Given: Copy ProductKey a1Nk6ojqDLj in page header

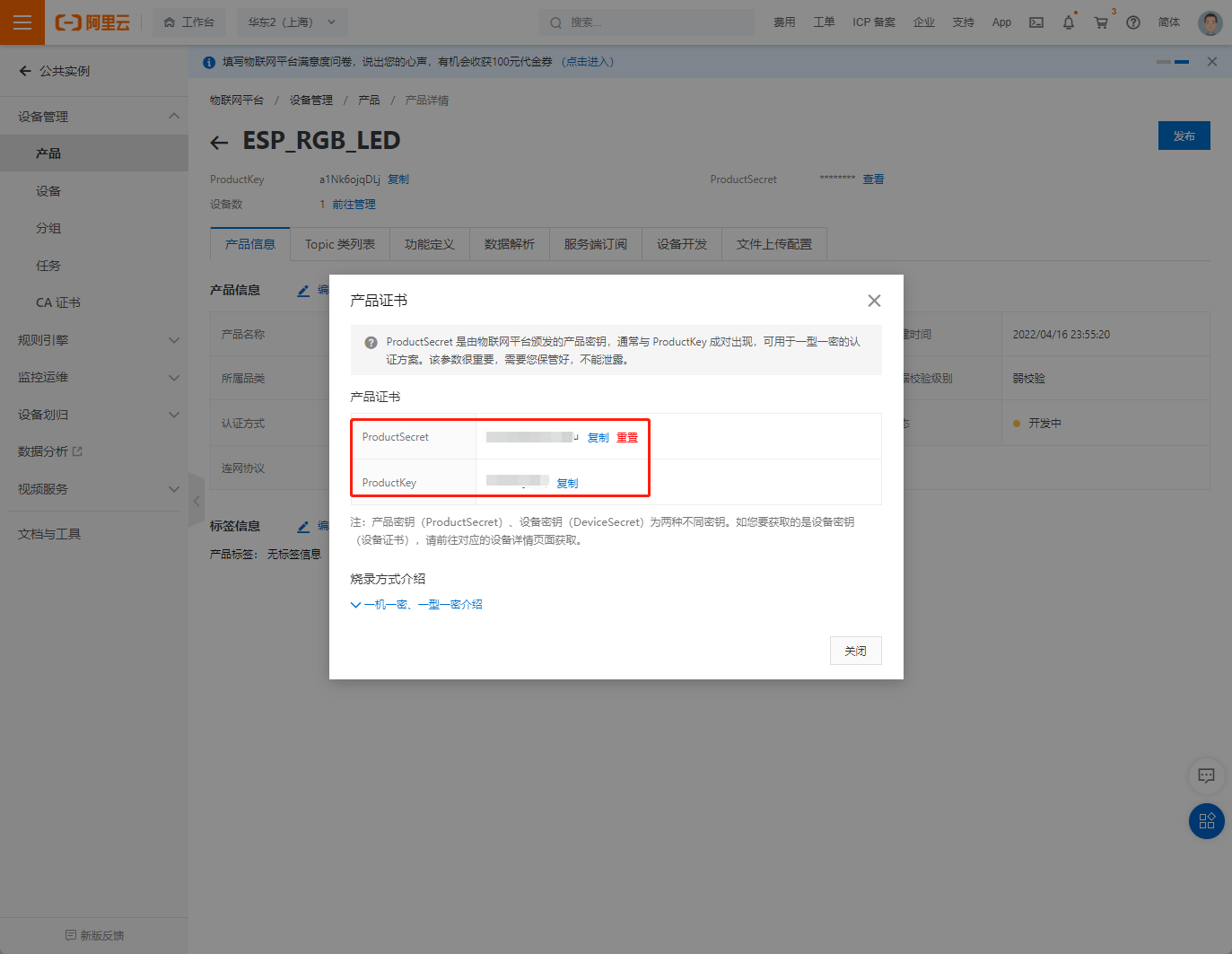Looking at the screenshot, I should click(x=398, y=179).
